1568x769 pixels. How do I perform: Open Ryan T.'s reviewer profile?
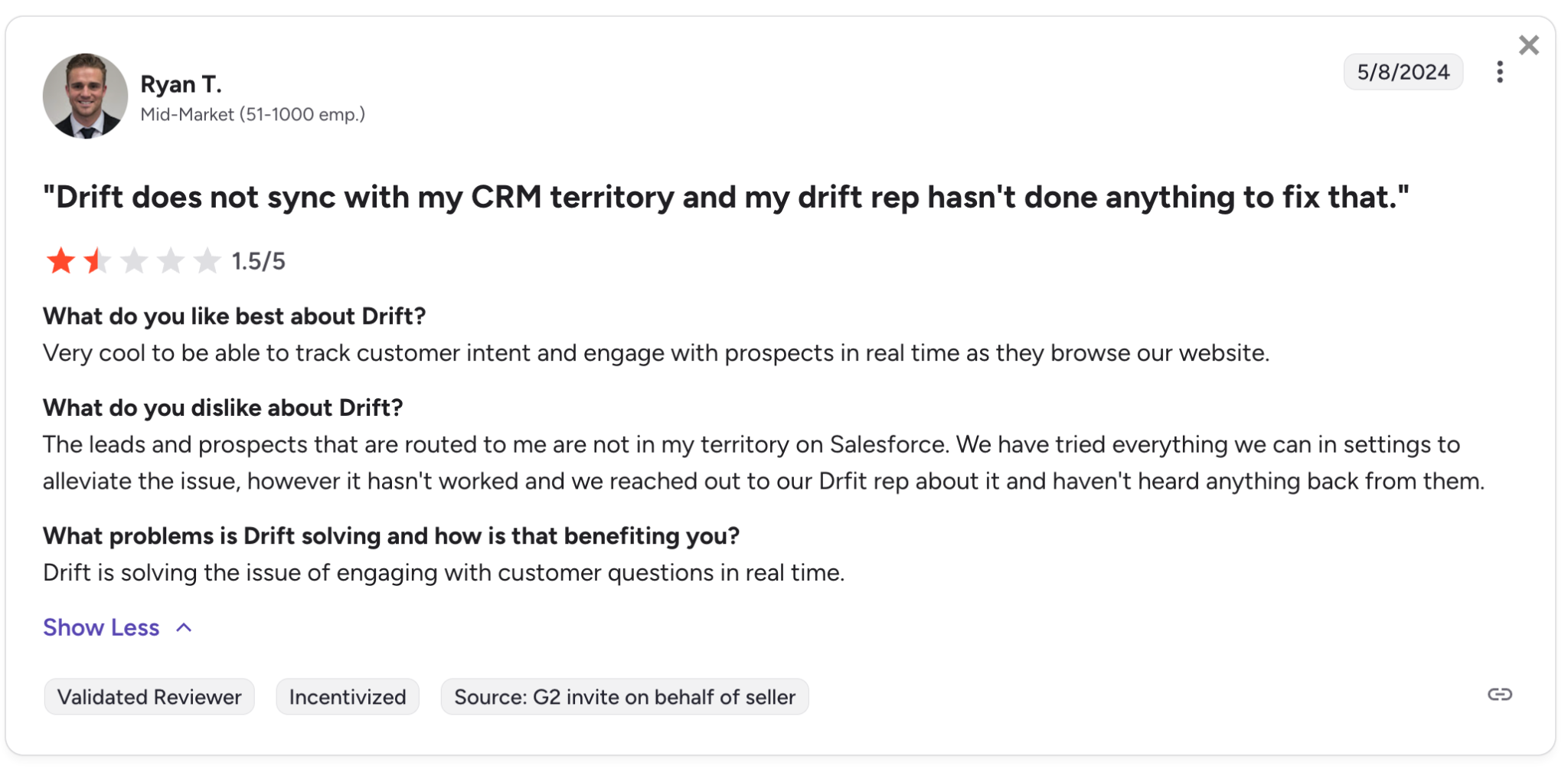tap(181, 84)
